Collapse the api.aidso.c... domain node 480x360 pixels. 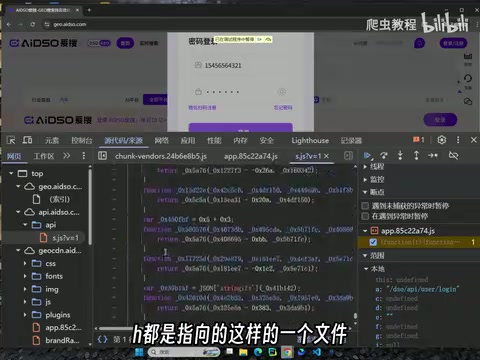point(18,212)
